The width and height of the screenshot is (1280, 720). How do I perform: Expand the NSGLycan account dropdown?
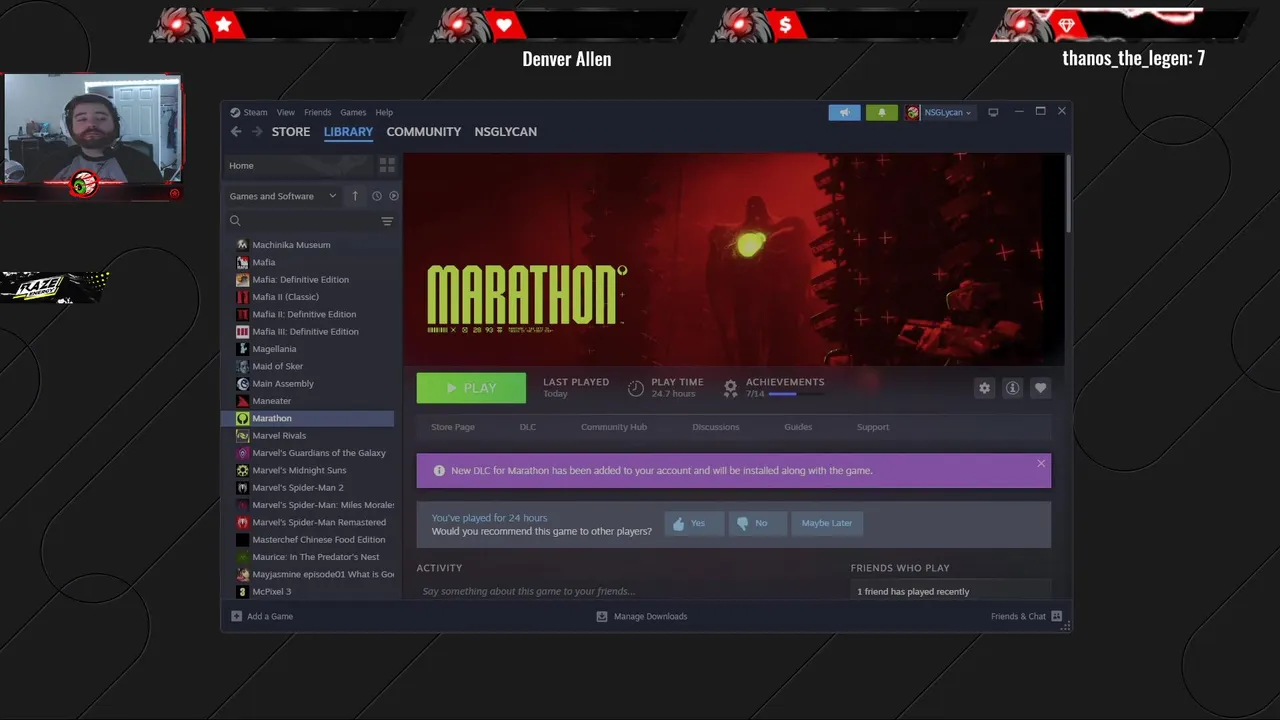(939, 112)
